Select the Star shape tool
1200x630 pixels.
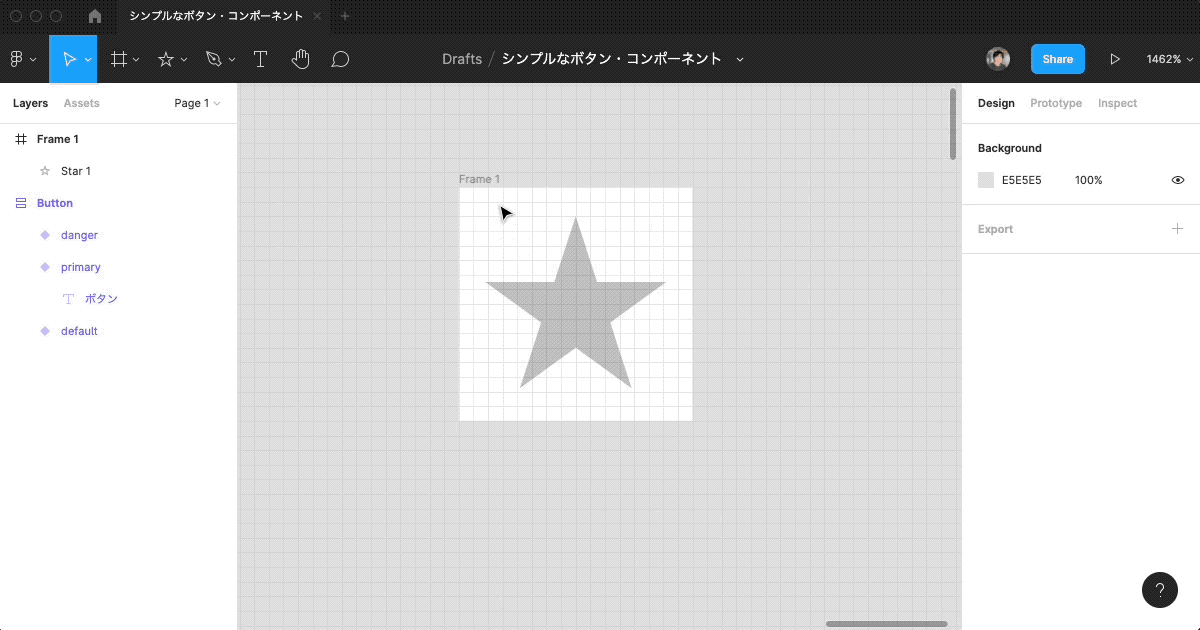[x=166, y=59]
